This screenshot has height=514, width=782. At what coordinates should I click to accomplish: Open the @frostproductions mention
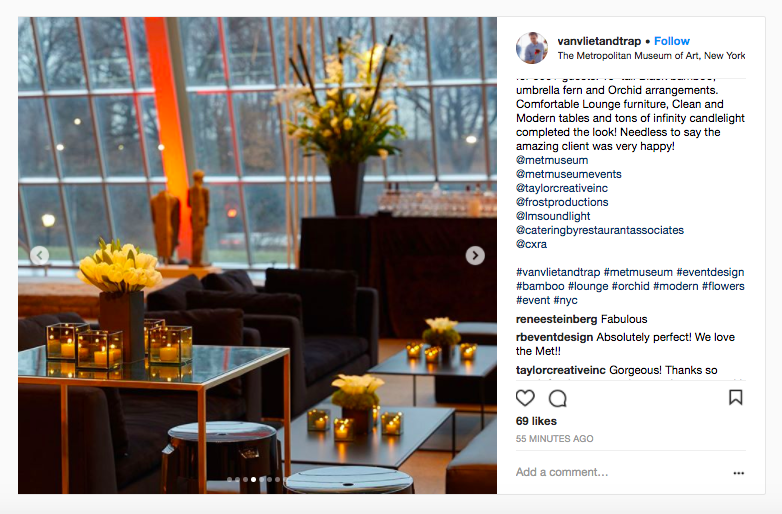click(562, 202)
